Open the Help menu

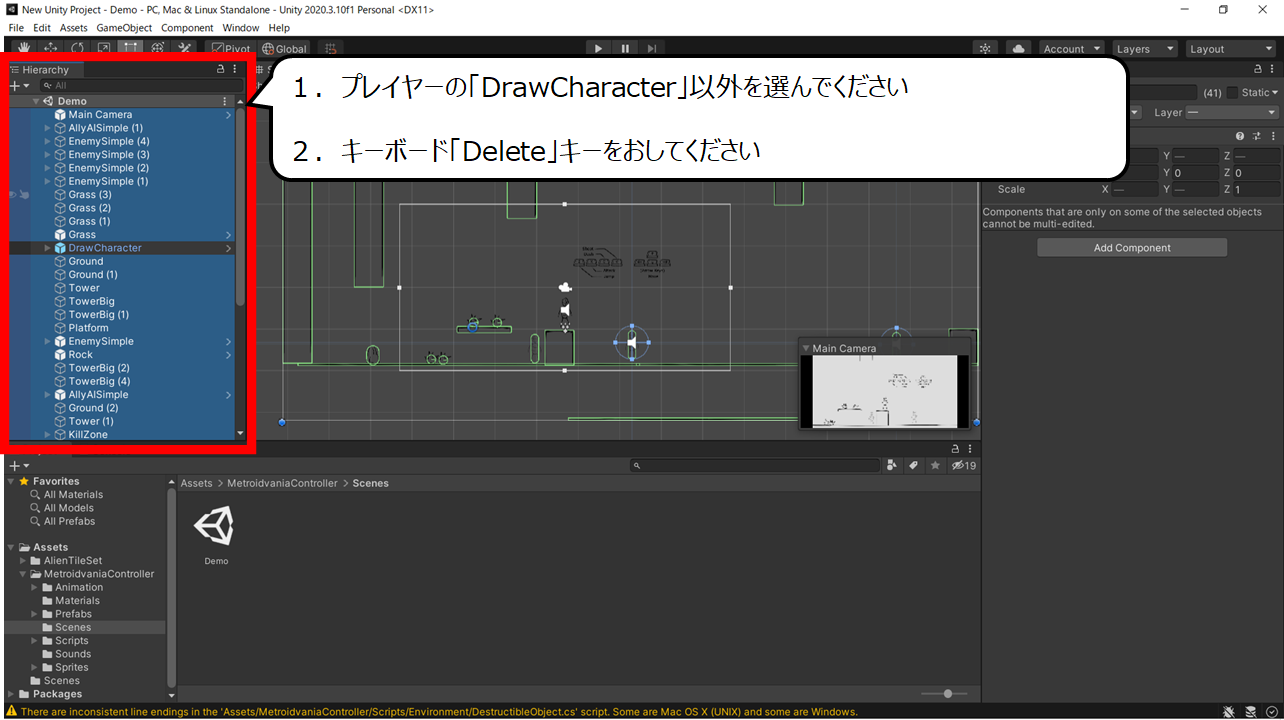pos(279,28)
